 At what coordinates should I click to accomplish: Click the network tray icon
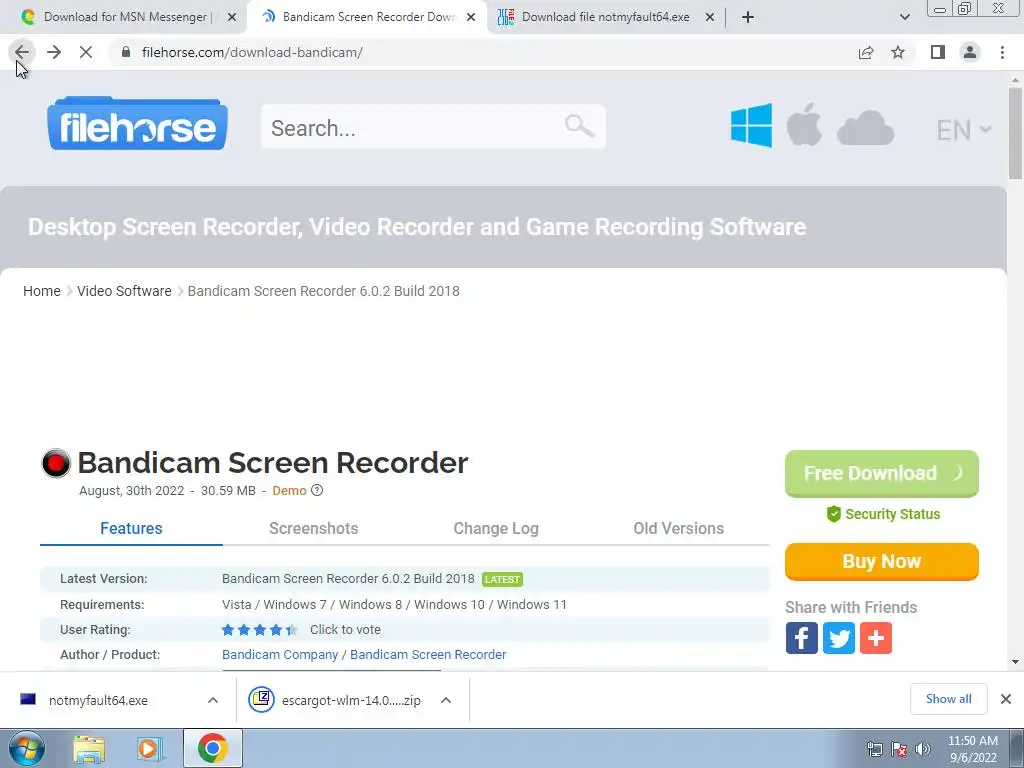(x=874, y=749)
